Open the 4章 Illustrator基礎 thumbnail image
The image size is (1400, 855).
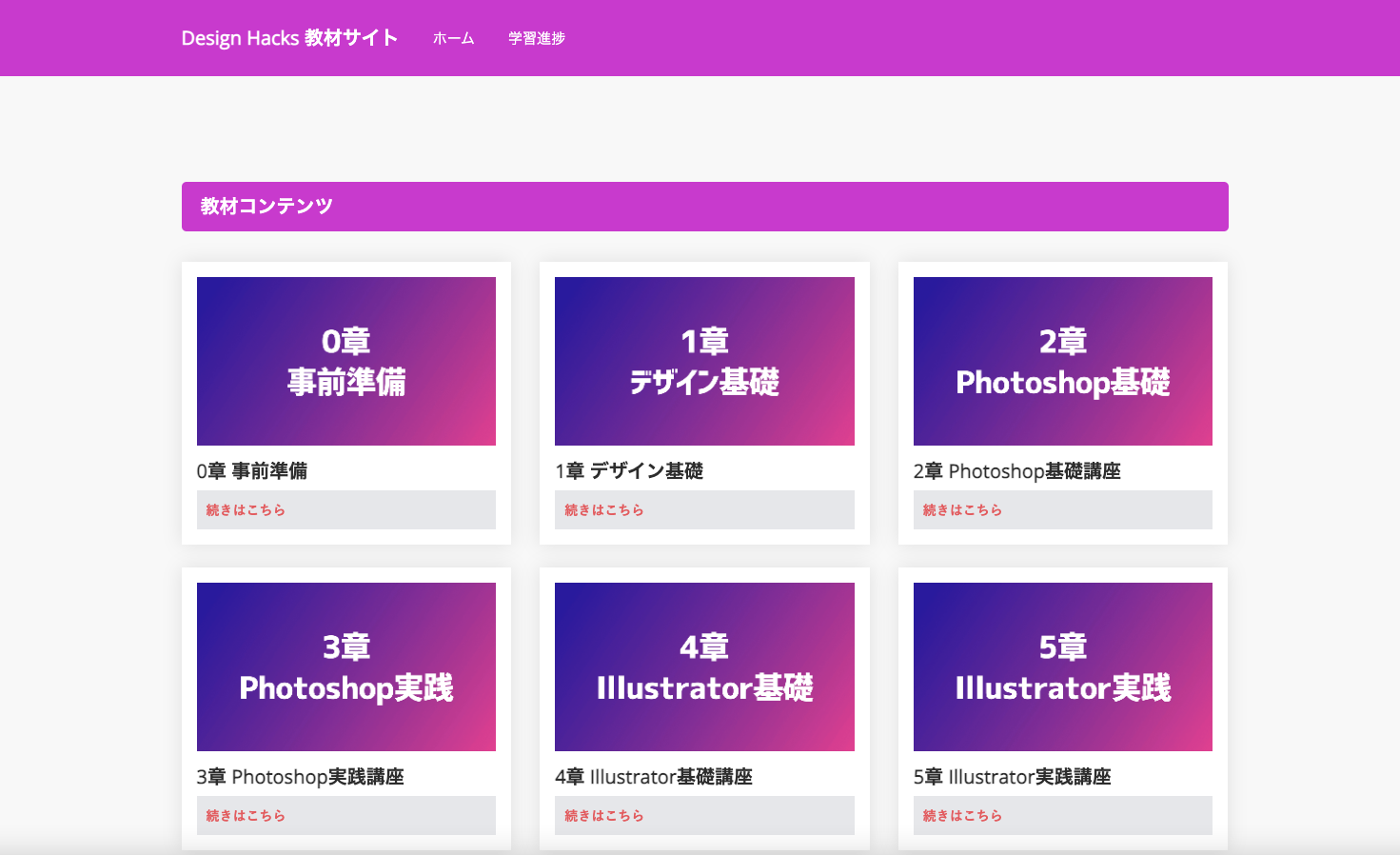point(704,666)
